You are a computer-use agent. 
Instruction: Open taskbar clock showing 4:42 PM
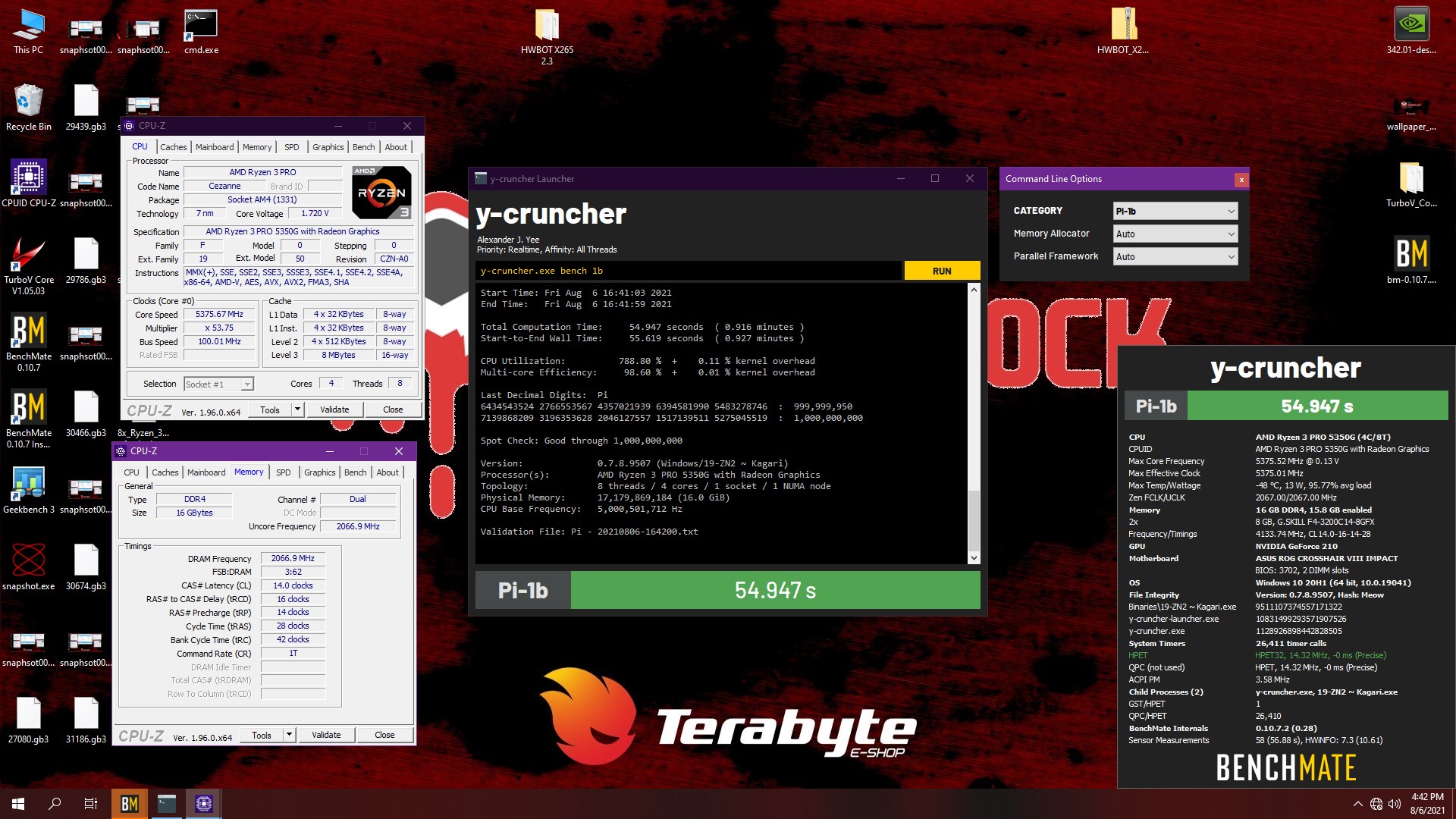1427,804
